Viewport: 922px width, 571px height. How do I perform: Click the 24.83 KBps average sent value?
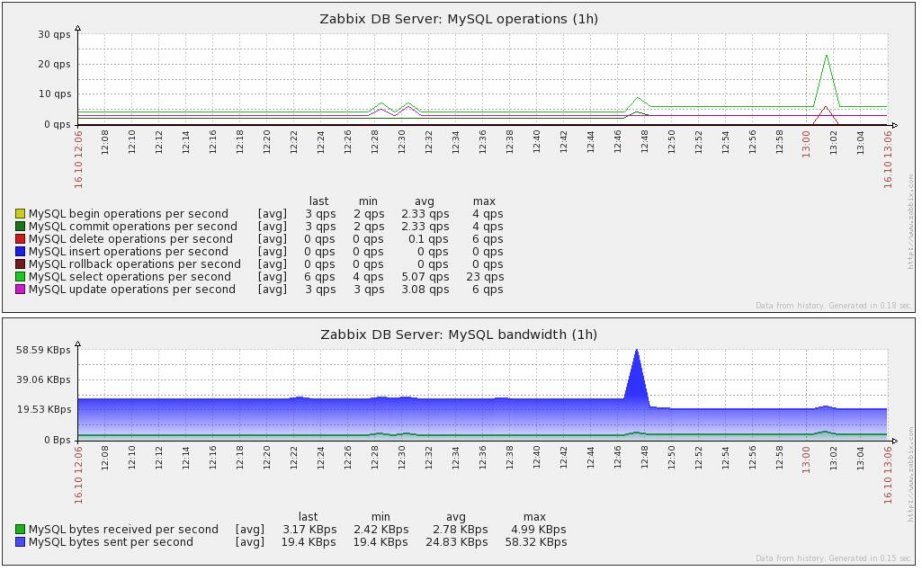coord(457,542)
